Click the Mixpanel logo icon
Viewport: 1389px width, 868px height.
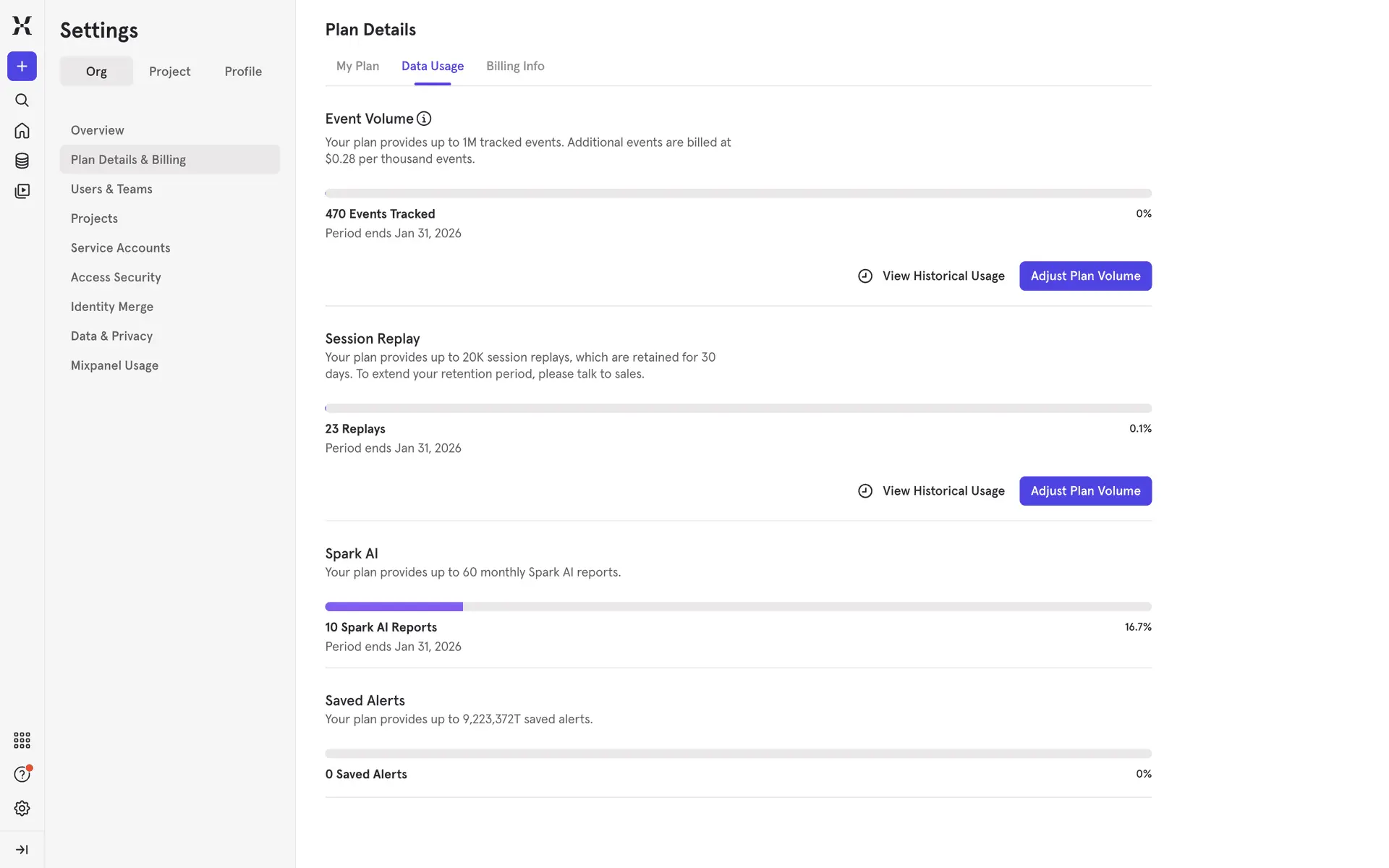click(x=22, y=25)
